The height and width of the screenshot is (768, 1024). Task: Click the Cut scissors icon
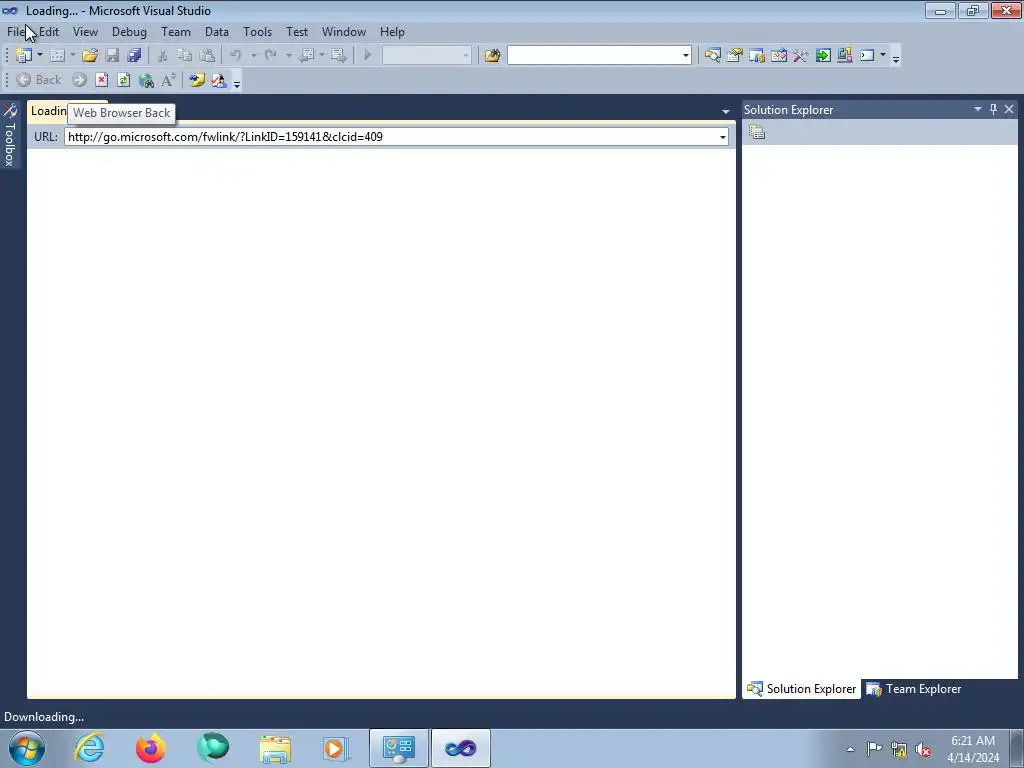click(163, 56)
